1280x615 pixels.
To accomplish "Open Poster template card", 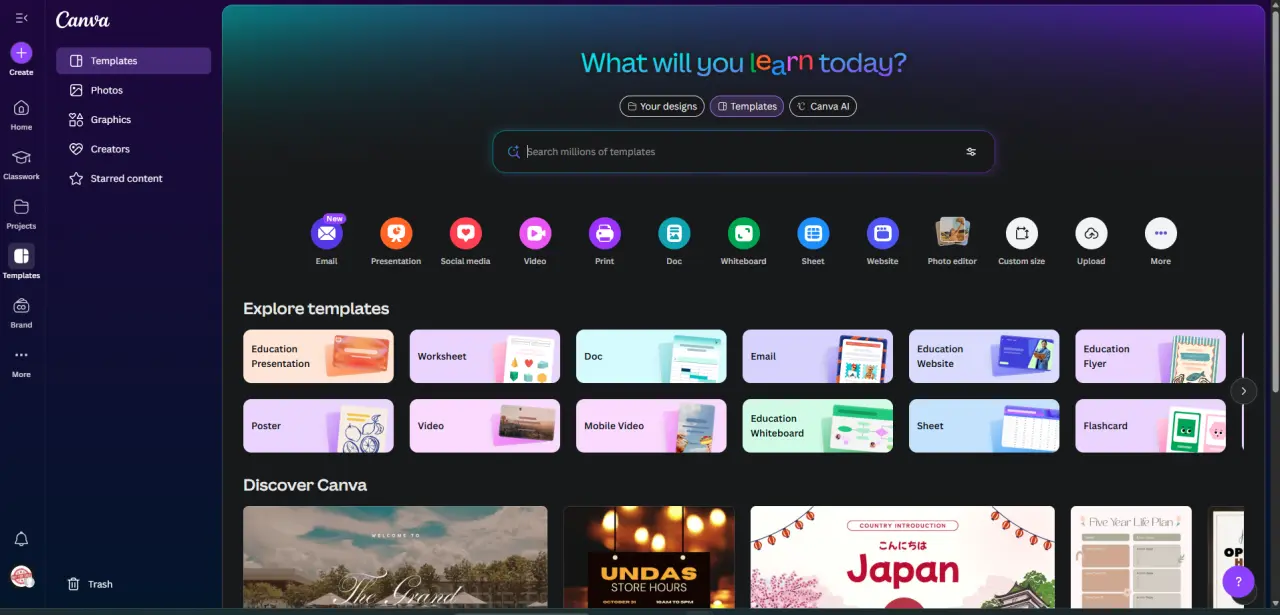I will pyautogui.click(x=318, y=426).
